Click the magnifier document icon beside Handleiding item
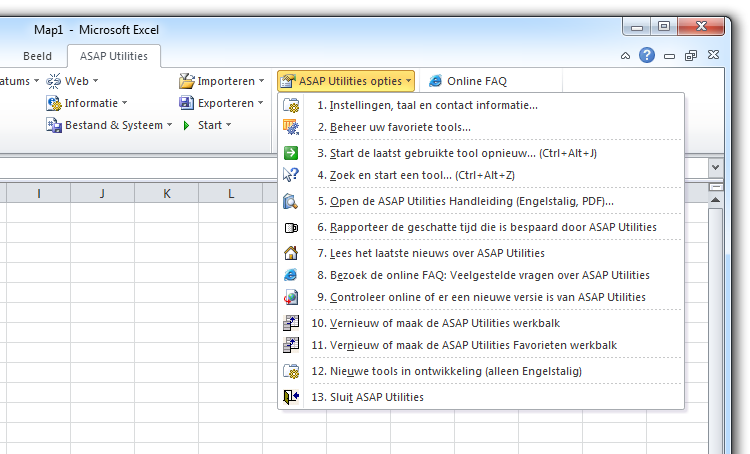 coord(291,201)
